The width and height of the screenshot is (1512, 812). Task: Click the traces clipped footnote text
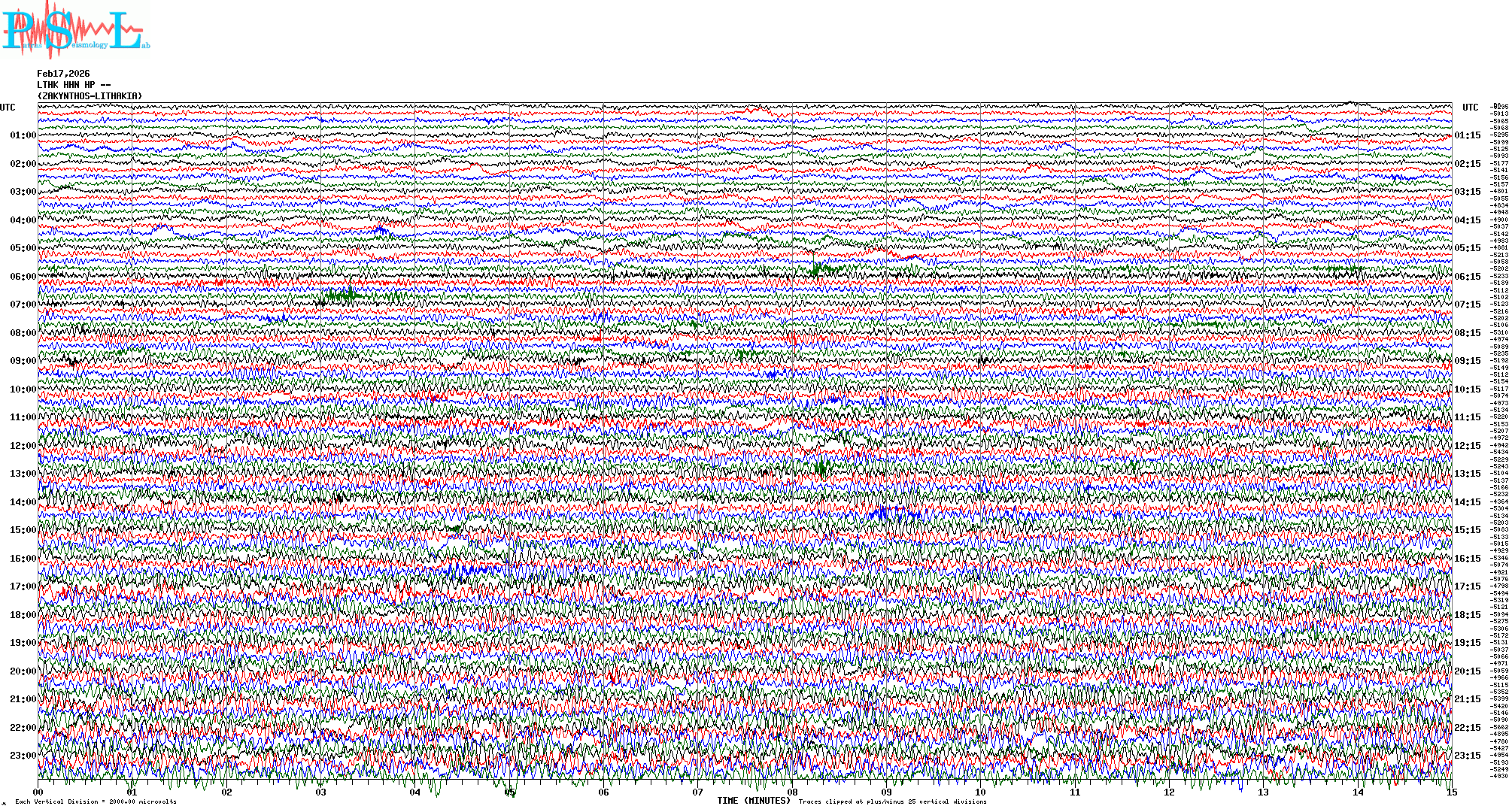(x=892, y=801)
